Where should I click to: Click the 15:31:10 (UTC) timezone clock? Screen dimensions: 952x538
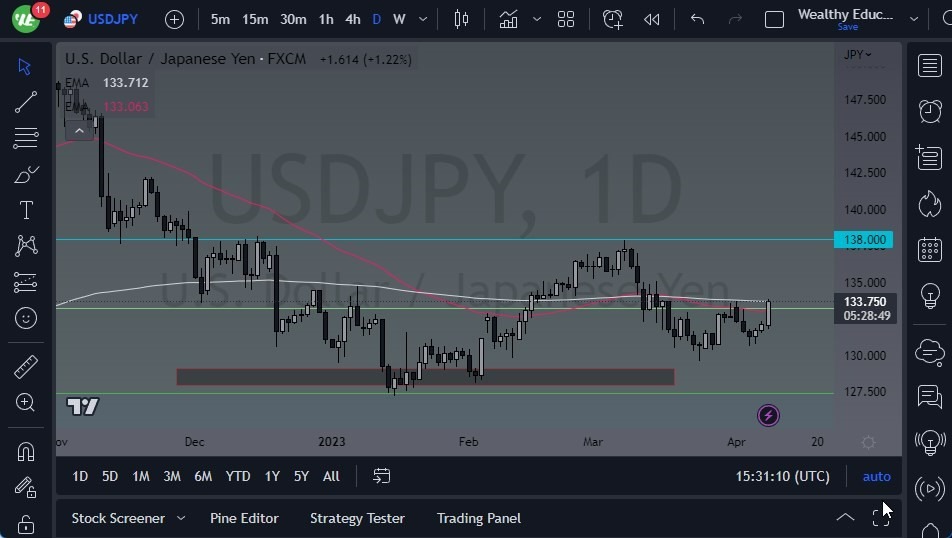point(783,476)
